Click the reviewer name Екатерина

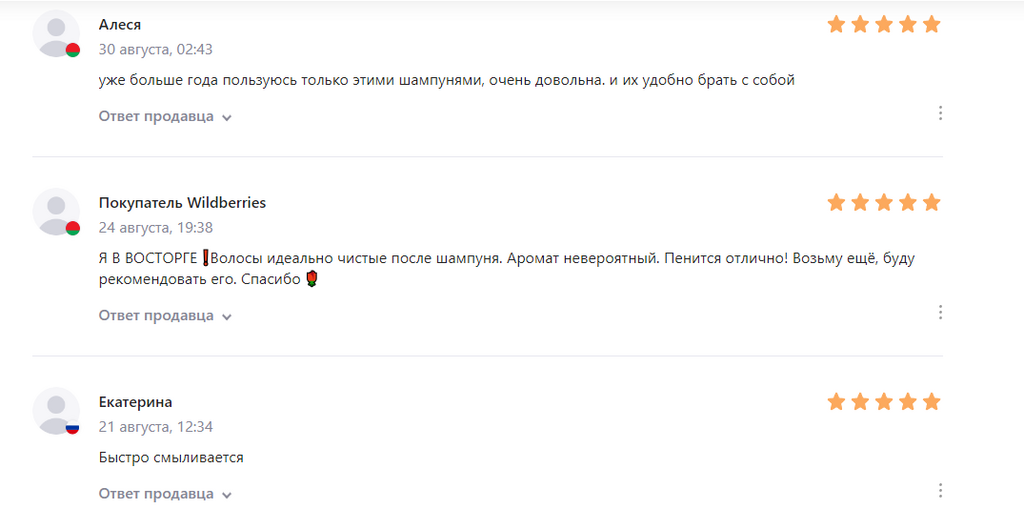(135, 402)
